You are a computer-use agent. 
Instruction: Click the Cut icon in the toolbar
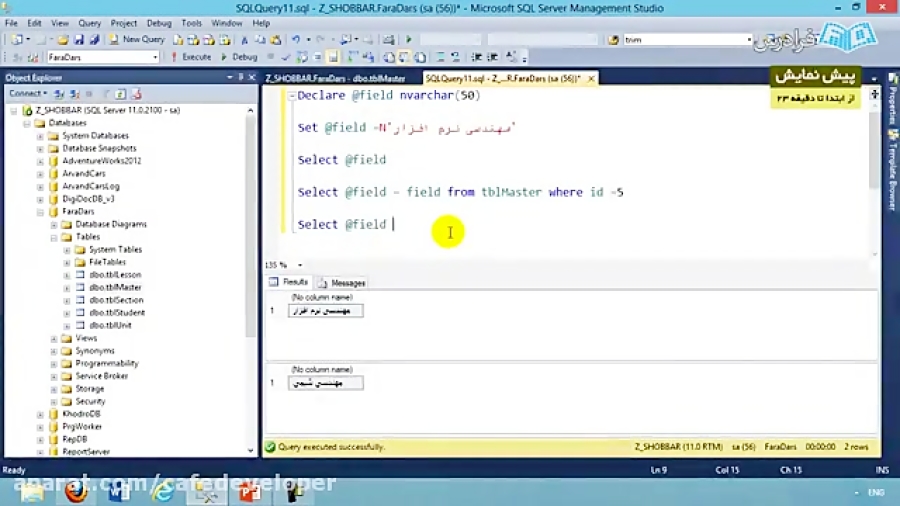point(244,40)
